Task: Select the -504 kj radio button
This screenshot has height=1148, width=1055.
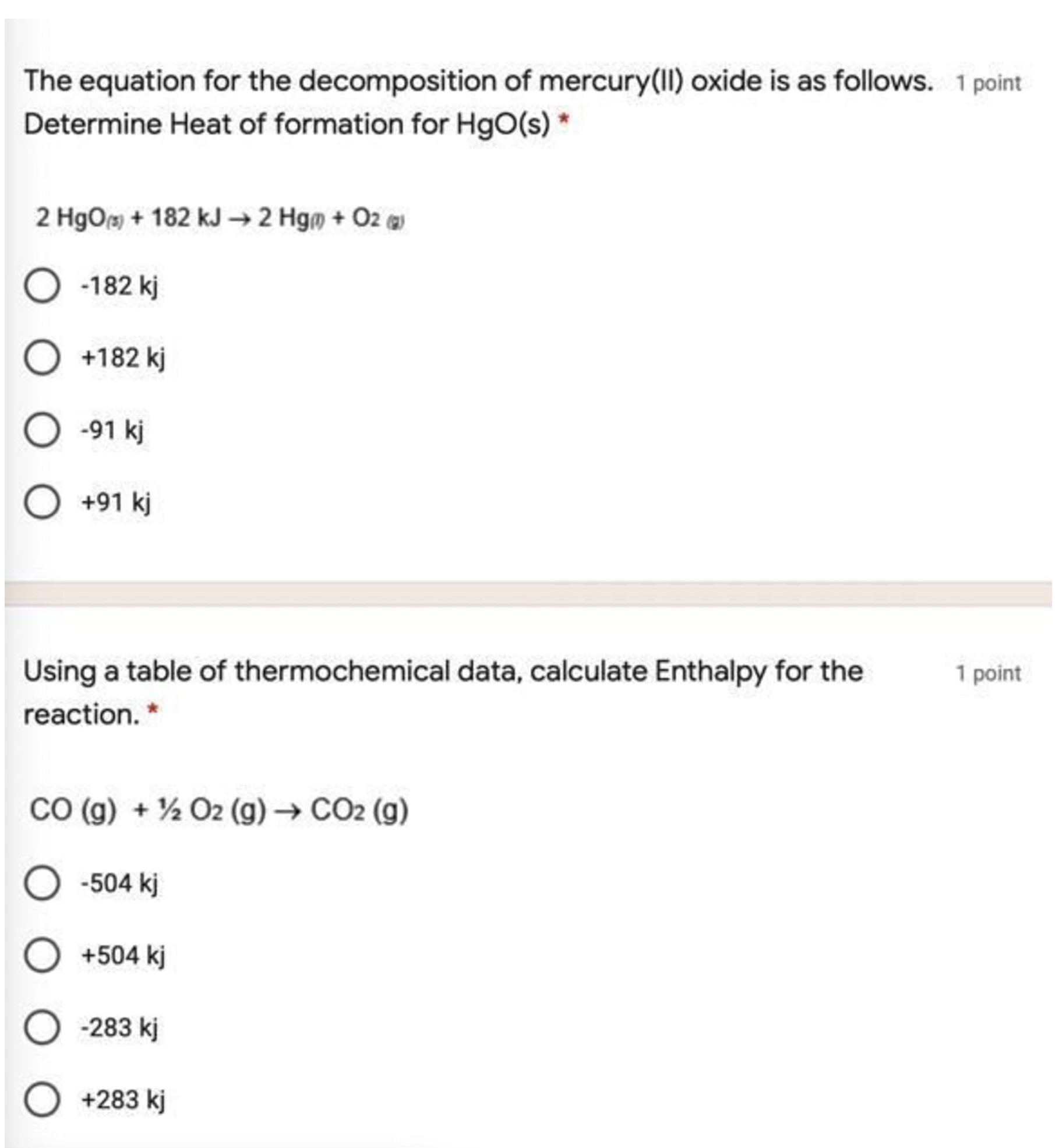Action: [42, 883]
